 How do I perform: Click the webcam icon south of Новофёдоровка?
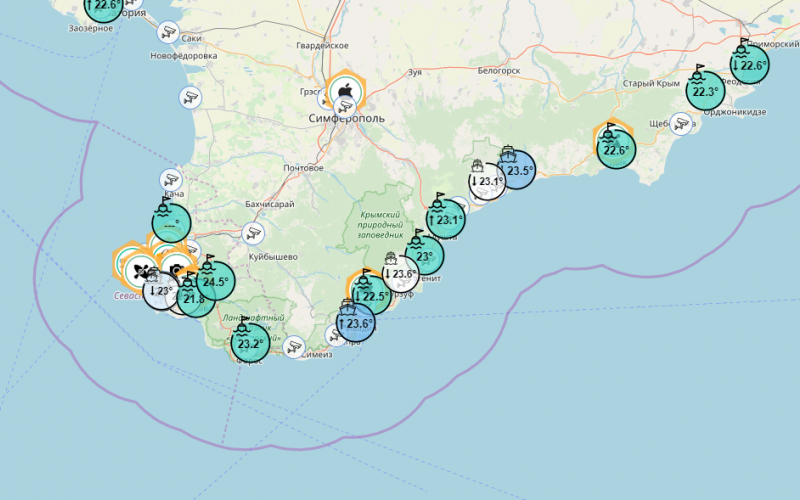coord(190,97)
